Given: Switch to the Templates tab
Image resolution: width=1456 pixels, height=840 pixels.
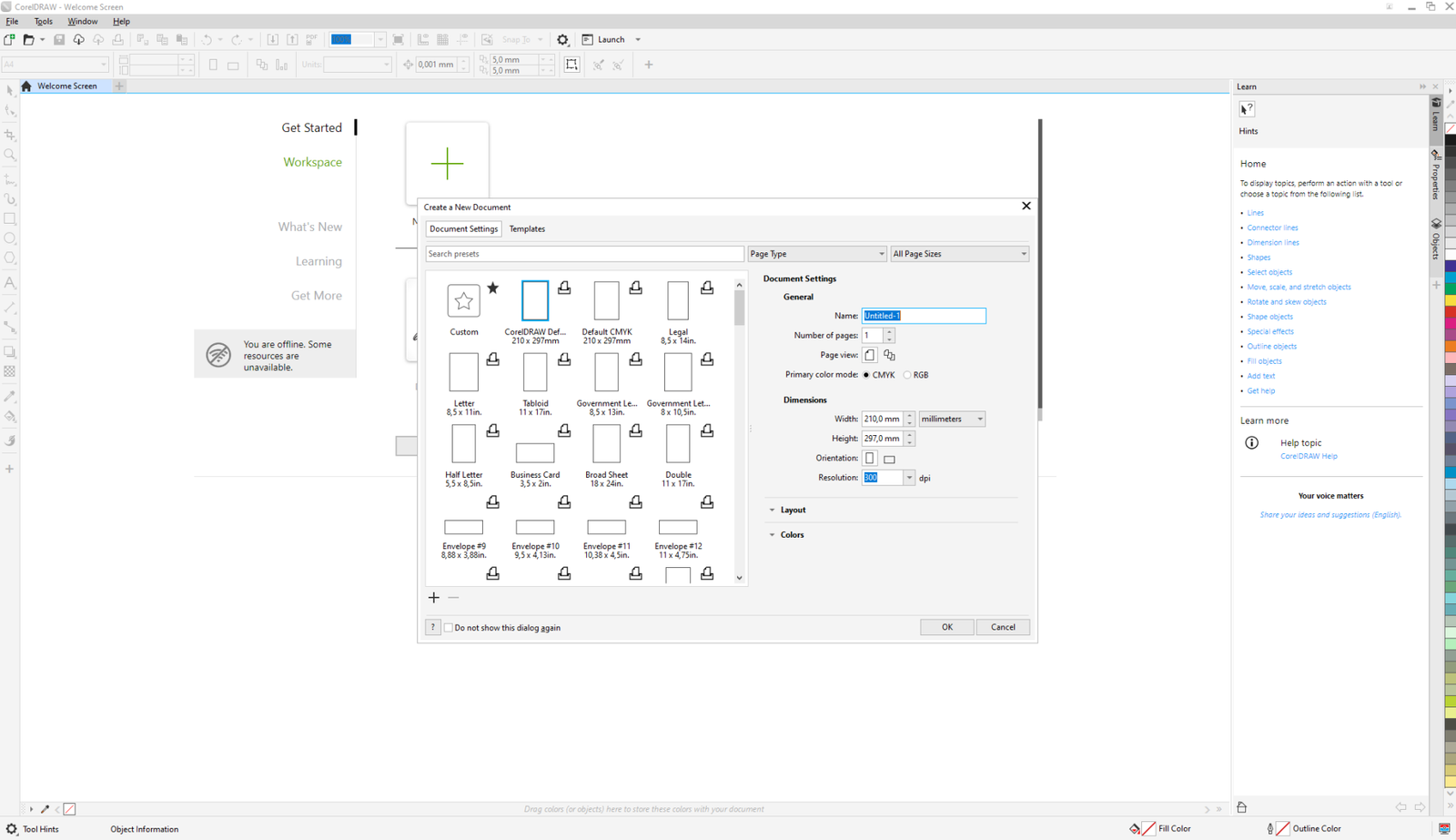Looking at the screenshot, I should 527,229.
